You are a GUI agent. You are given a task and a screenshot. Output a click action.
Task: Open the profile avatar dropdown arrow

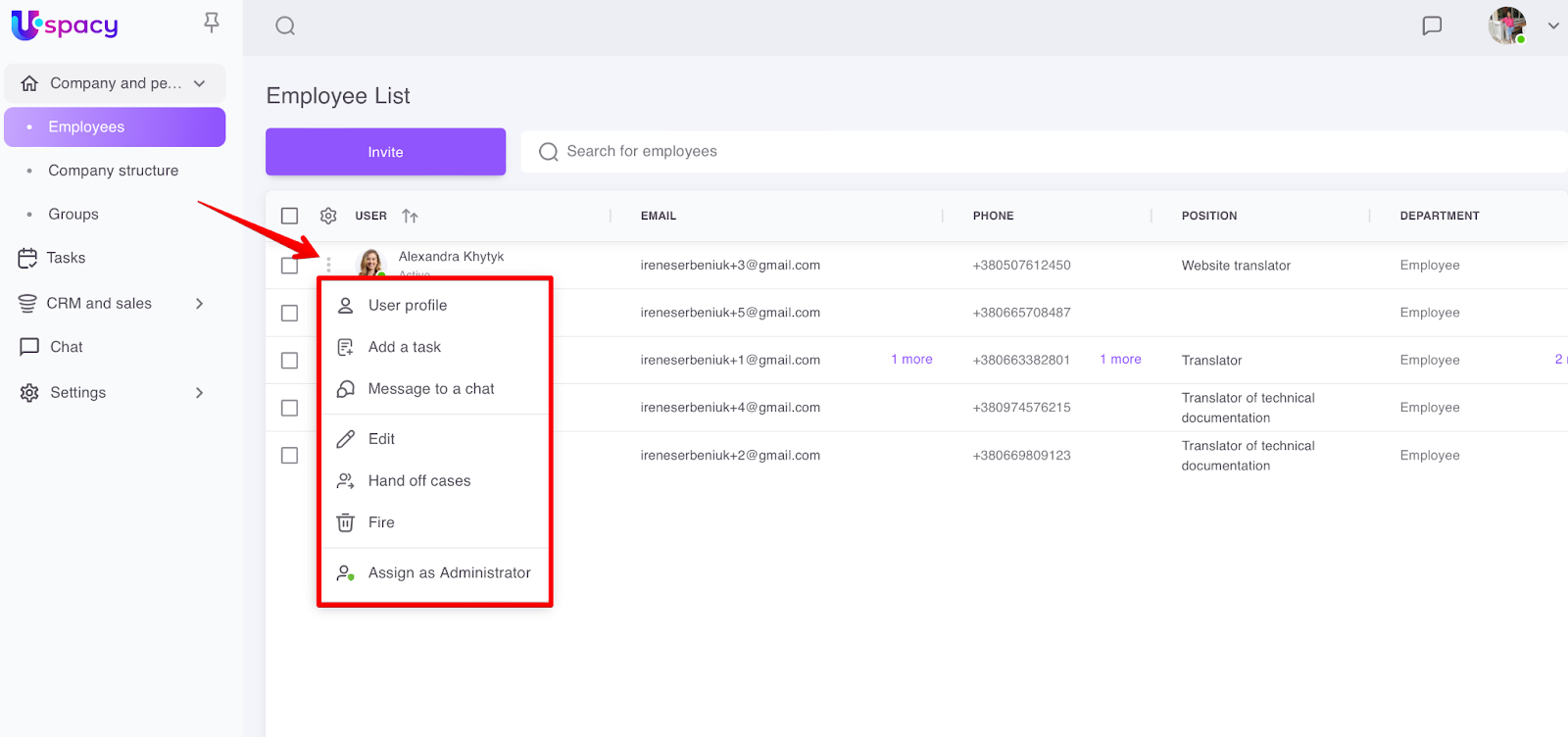[1553, 26]
